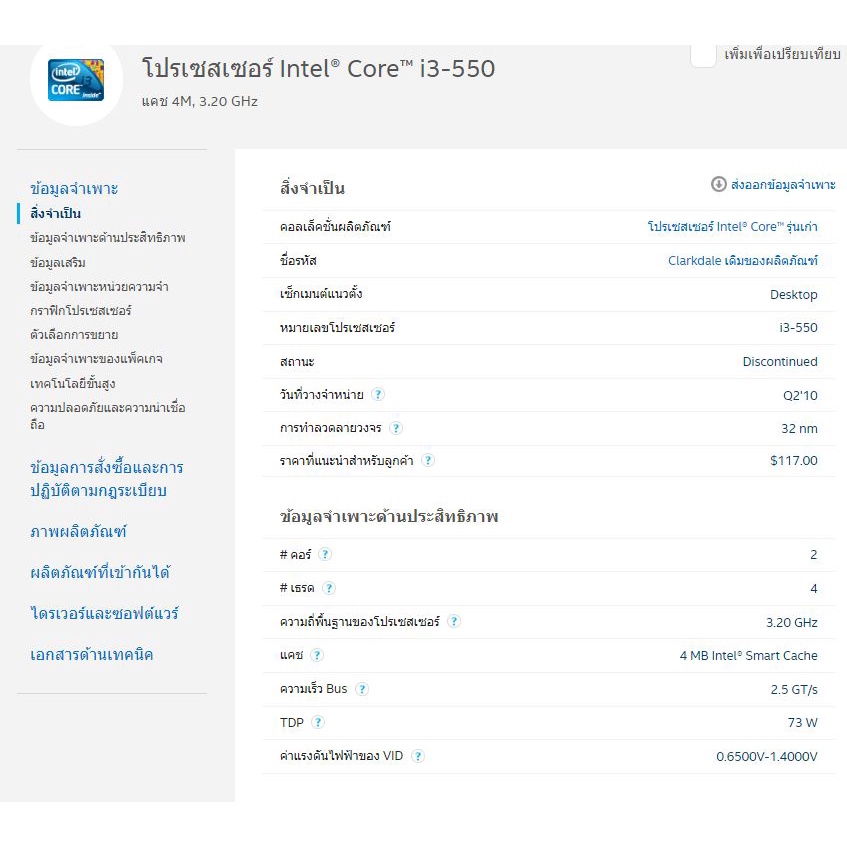847x847 pixels.
Task: Show cache info question mark icon
Action: pyautogui.click(x=317, y=656)
